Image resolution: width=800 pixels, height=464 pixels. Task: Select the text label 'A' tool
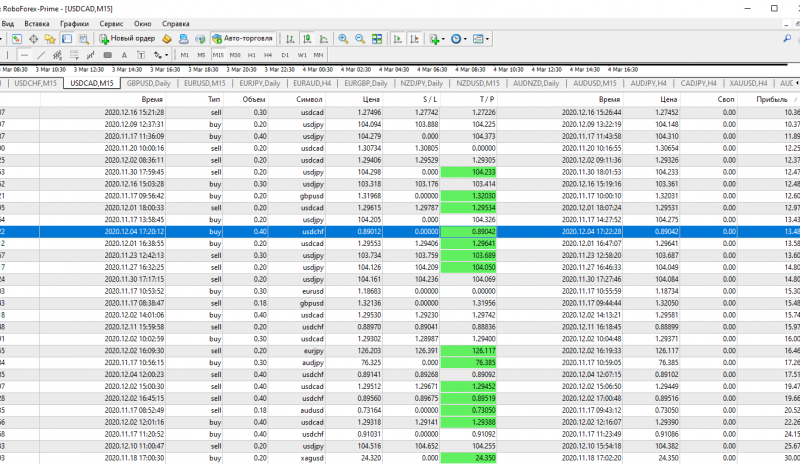point(124,55)
